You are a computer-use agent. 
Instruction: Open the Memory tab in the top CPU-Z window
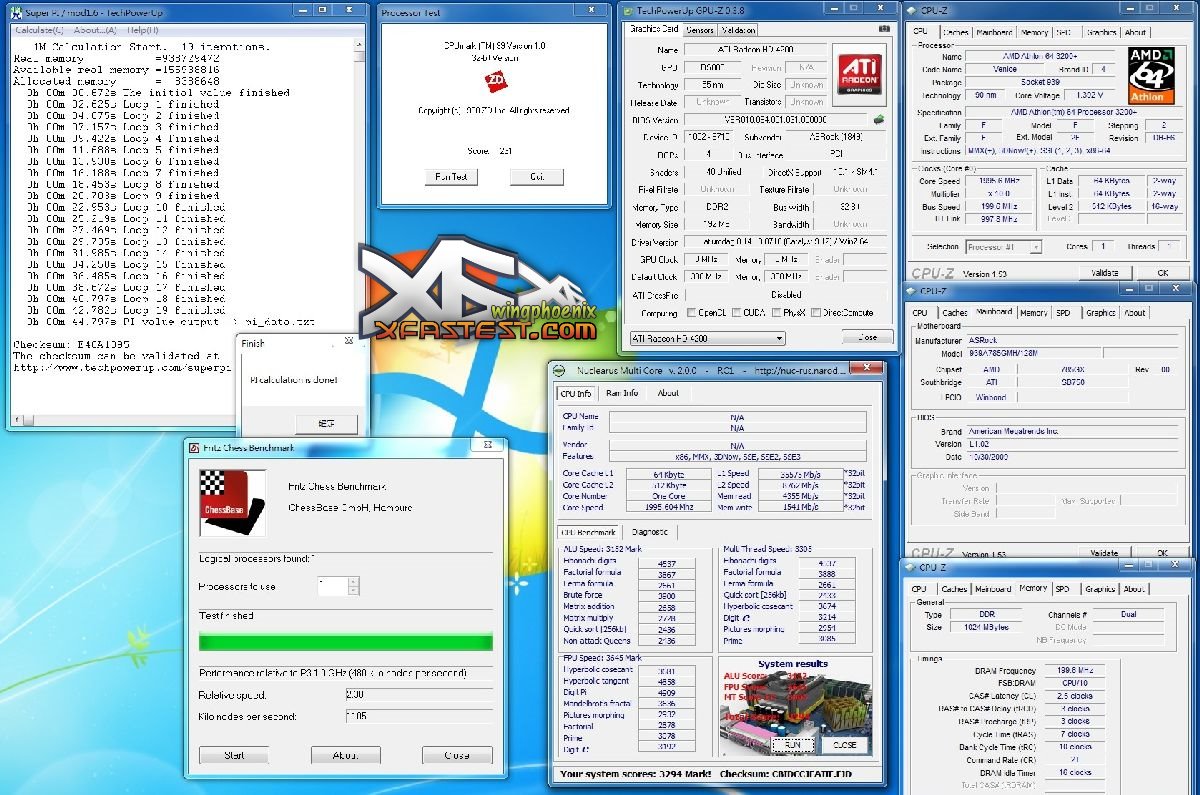1034,32
